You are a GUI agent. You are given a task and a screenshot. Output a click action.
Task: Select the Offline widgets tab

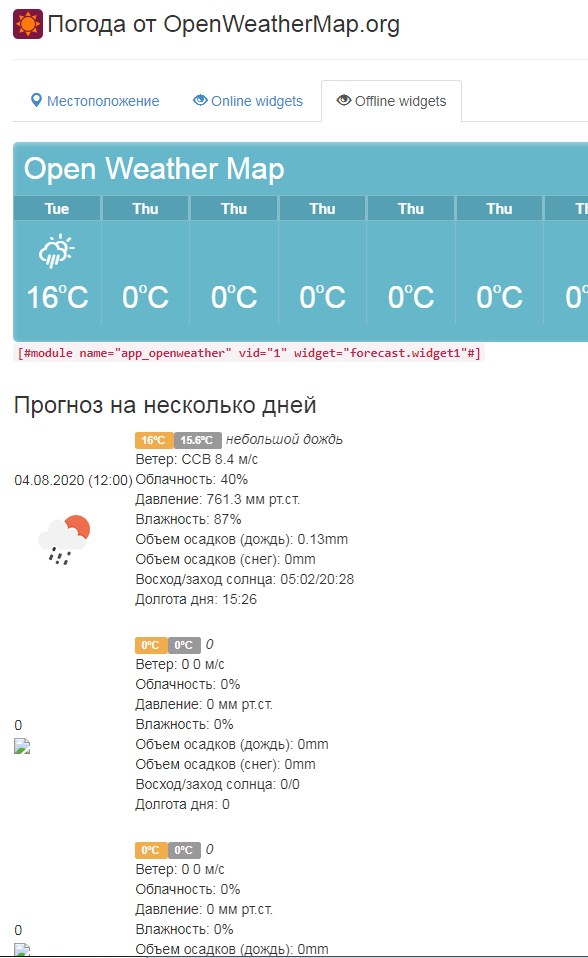pyautogui.click(x=391, y=101)
